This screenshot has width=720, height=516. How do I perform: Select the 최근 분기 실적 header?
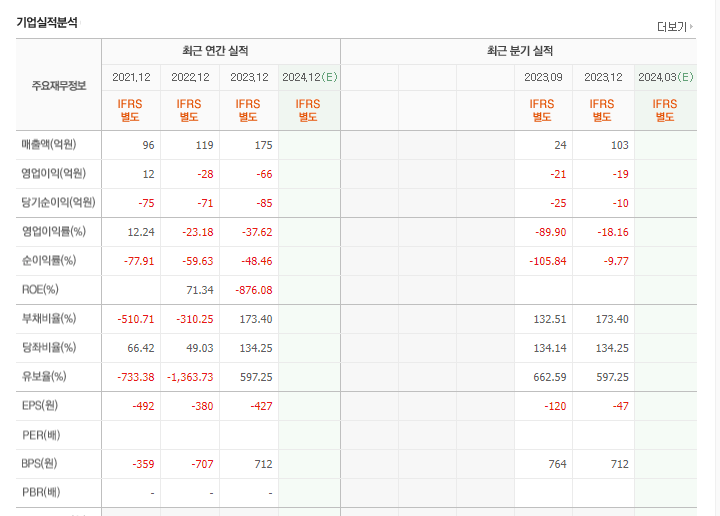(x=519, y=51)
